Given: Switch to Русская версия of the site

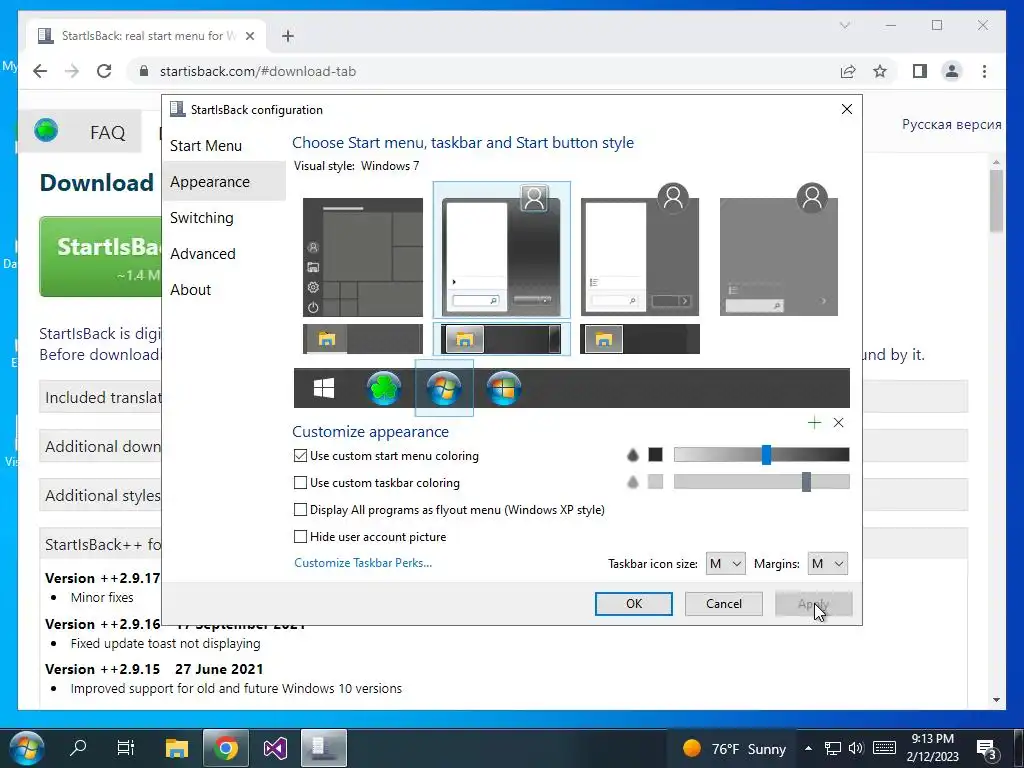Looking at the screenshot, I should 952,124.
